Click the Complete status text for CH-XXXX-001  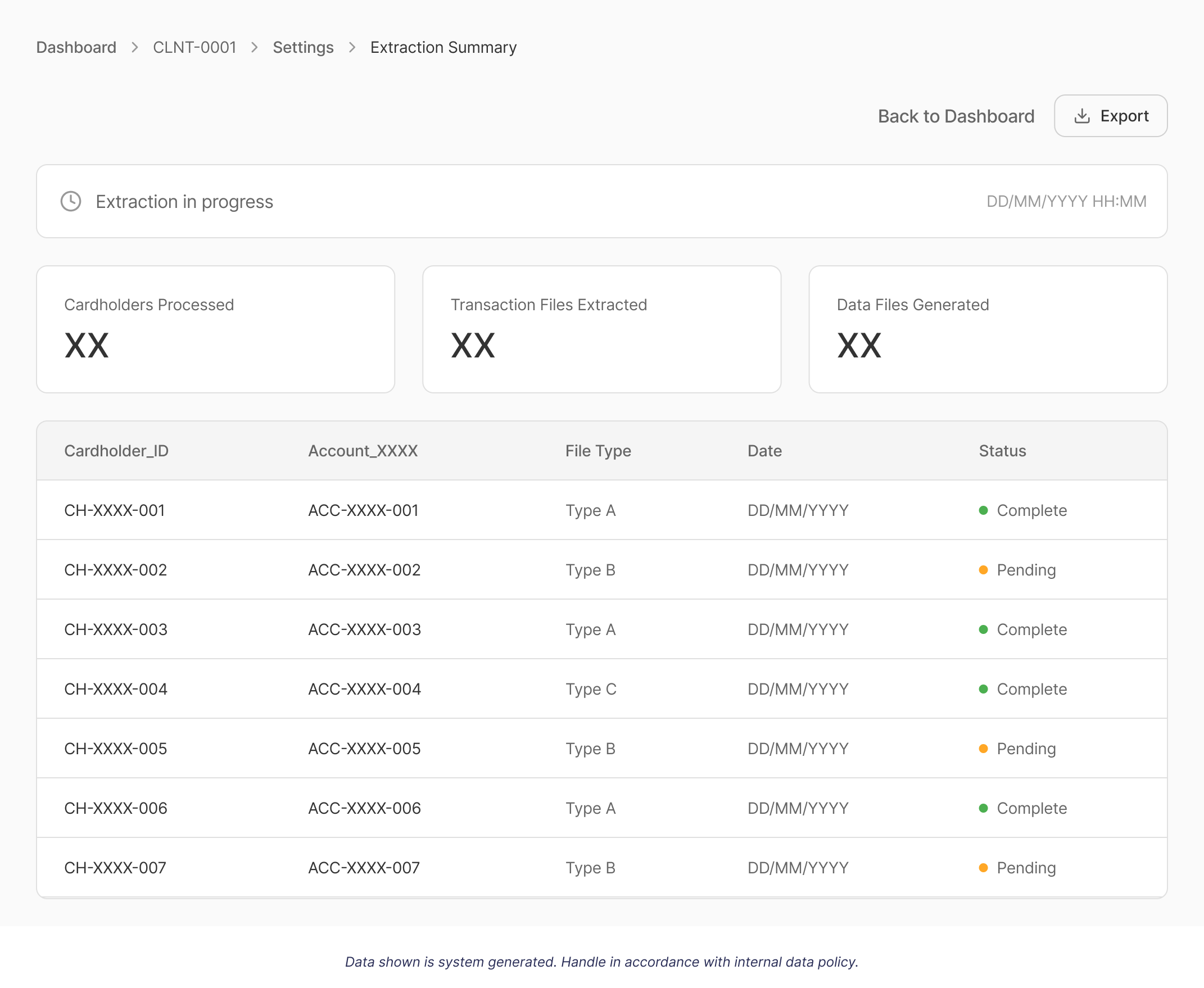(x=1031, y=510)
